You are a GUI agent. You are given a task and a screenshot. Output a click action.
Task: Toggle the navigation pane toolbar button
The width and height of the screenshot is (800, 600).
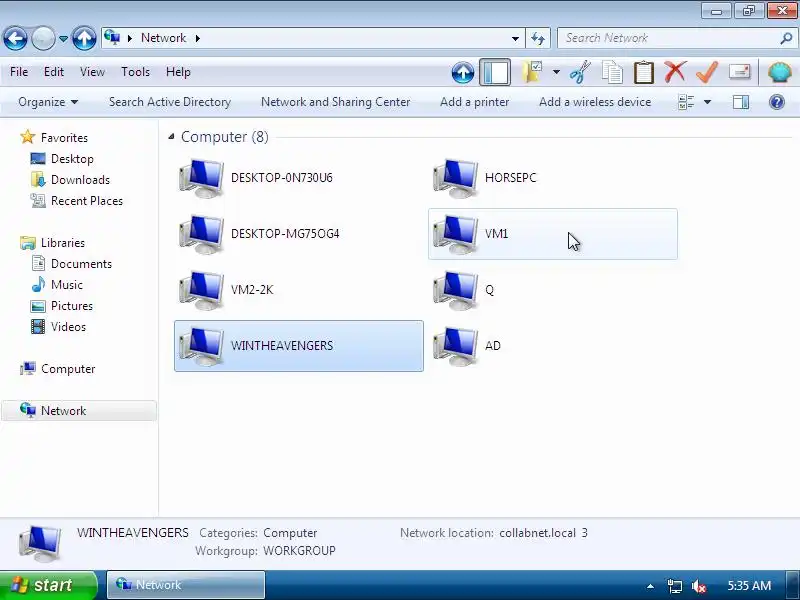point(495,72)
